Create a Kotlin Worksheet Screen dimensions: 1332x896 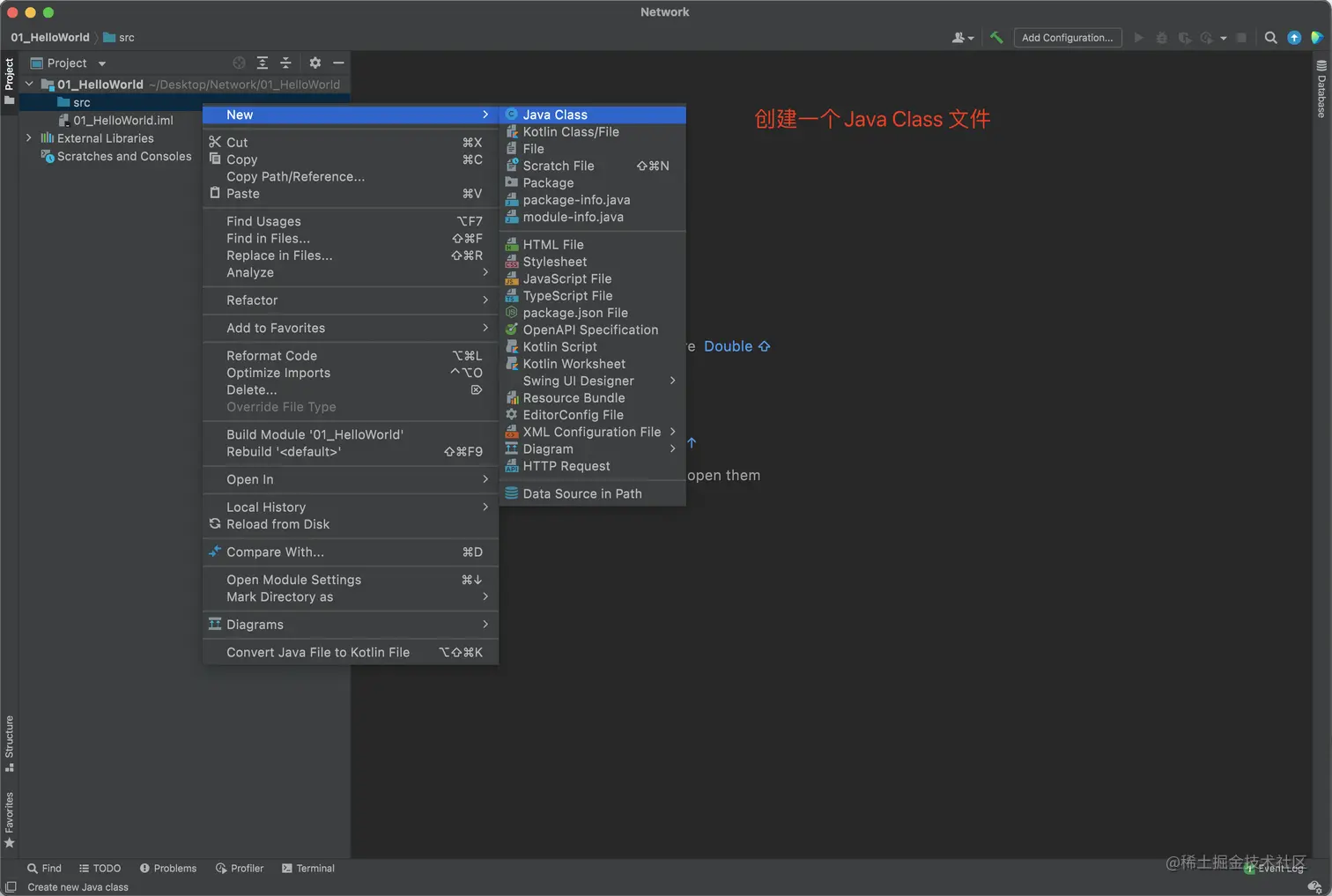(593, 364)
